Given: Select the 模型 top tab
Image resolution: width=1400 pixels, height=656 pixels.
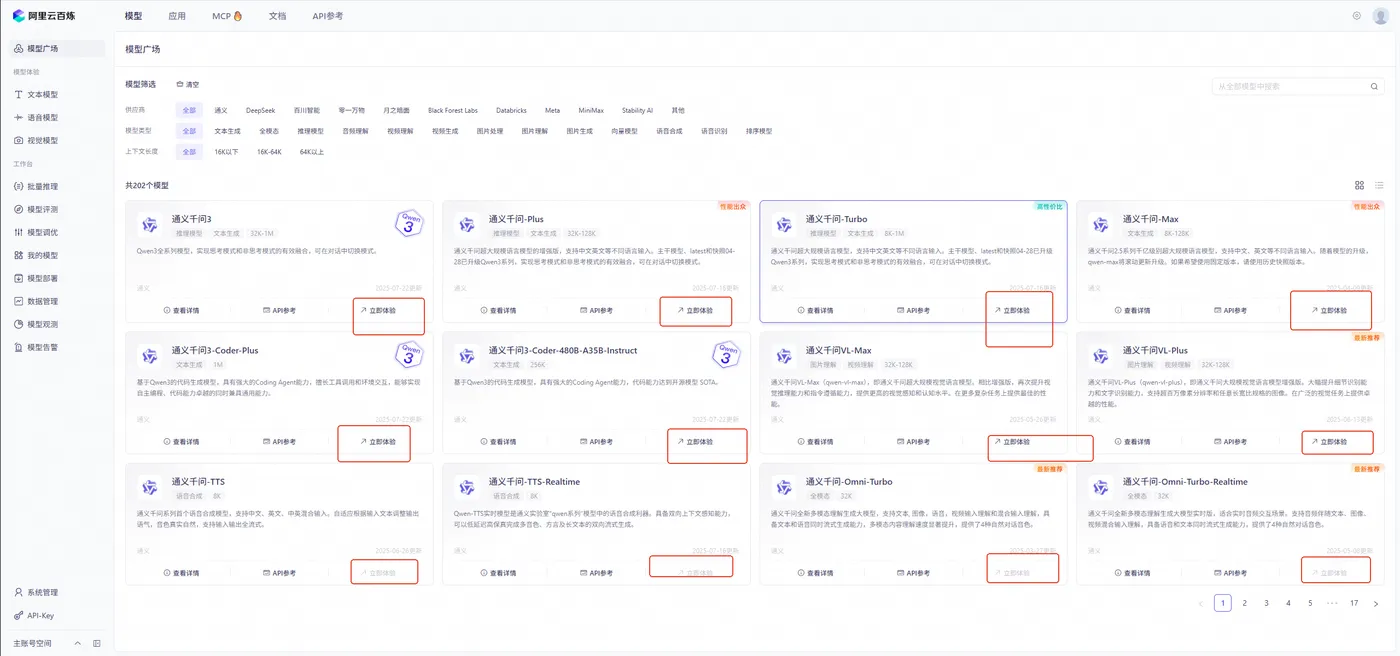Looking at the screenshot, I should (133, 16).
